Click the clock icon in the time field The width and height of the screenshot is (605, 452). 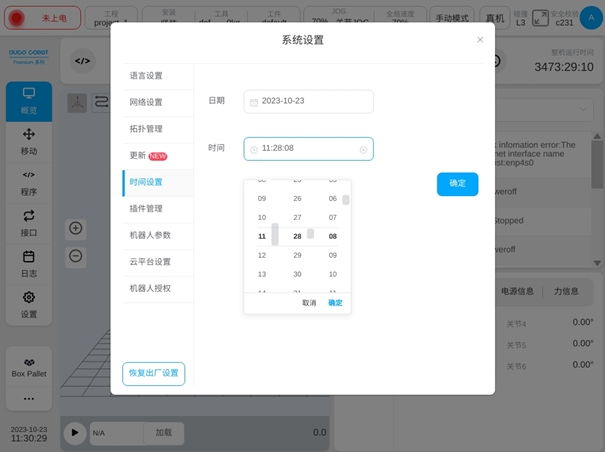[x=254, y=149]
